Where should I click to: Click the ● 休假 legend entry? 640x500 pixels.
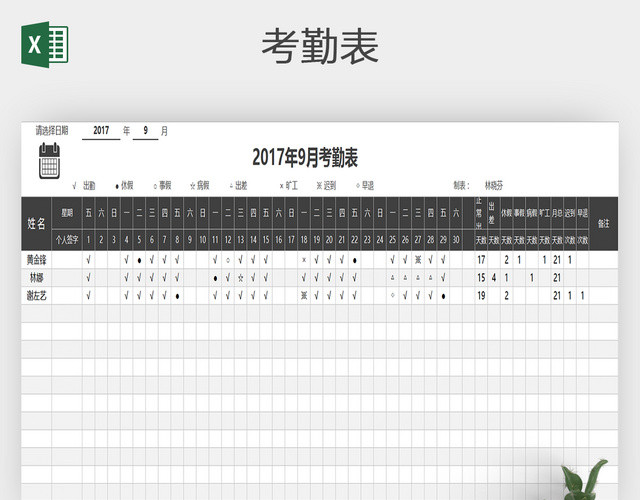pyautogui.click(x=124, y=186)
